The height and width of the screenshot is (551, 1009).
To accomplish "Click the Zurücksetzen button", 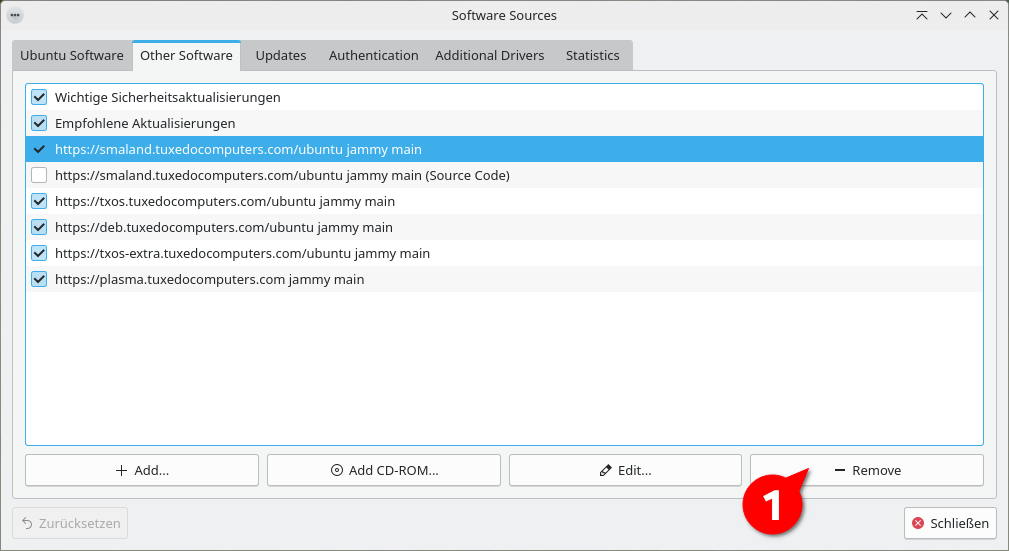I will tap(70, 523).
